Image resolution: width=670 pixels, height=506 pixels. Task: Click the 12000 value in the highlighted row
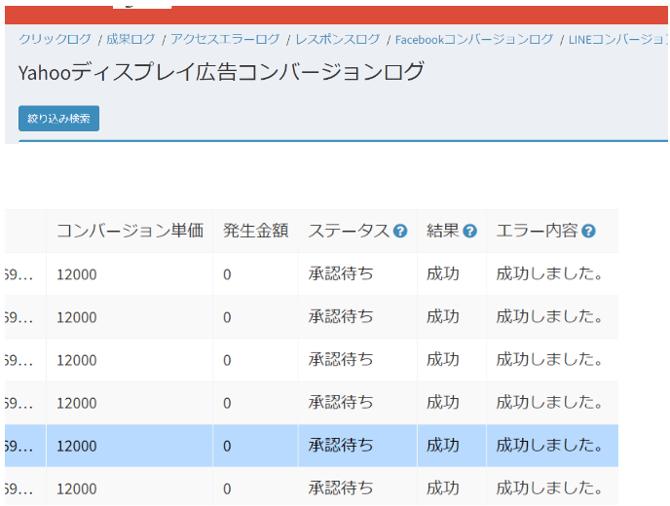pyautogui.click(x=76, y=446)
